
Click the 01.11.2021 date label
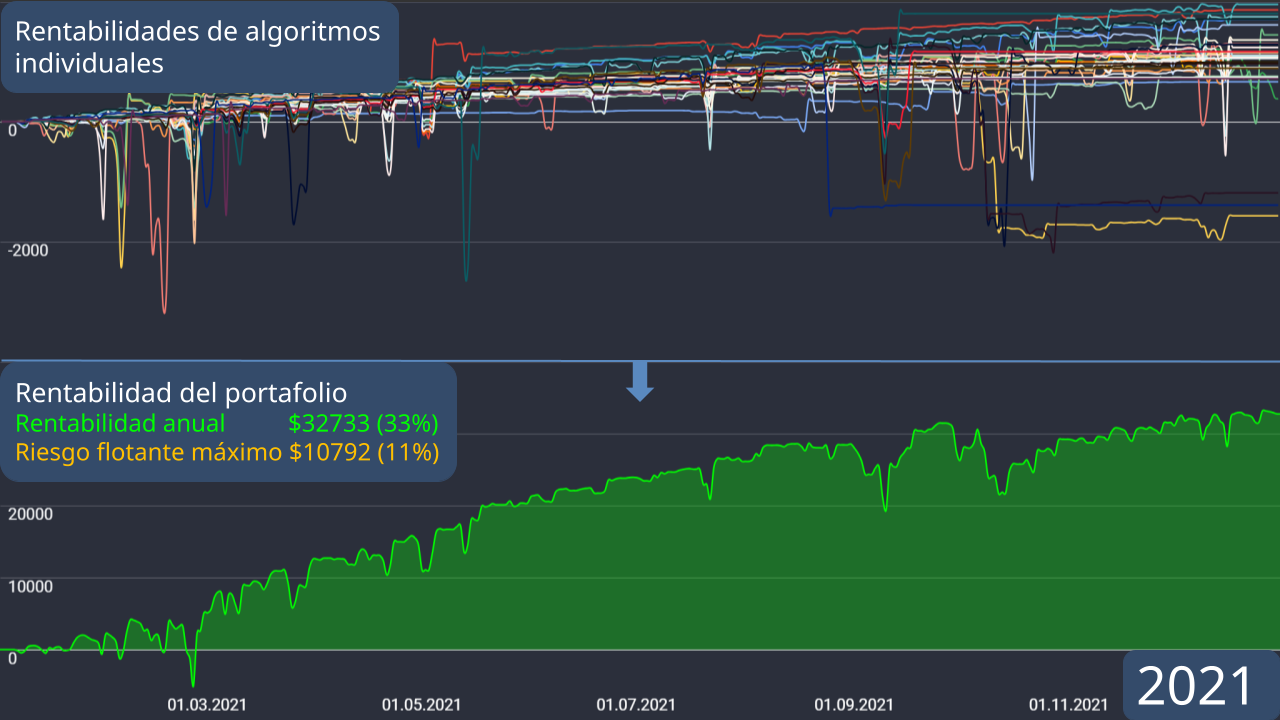pos(1068,704)
